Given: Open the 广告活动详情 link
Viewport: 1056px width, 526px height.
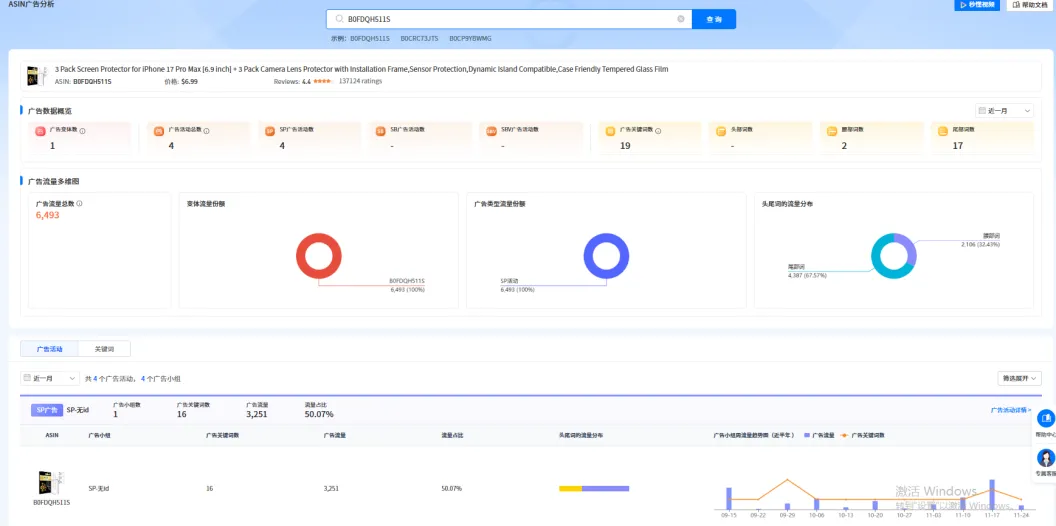Looking at the screenshot, I should pyautogui.click(x=1011, y=410).
